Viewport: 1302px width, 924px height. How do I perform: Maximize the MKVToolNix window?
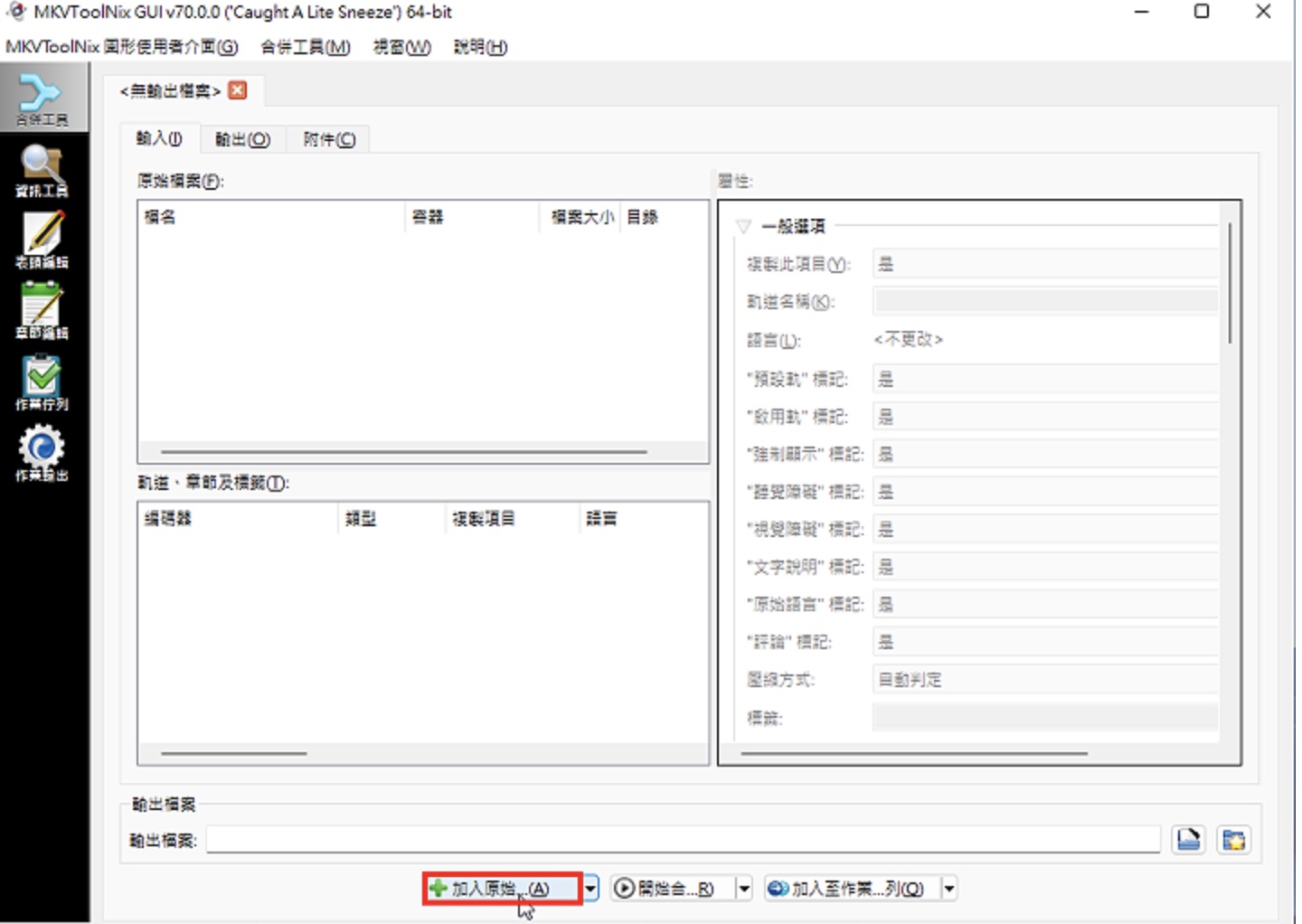(x=1202, y=12)
